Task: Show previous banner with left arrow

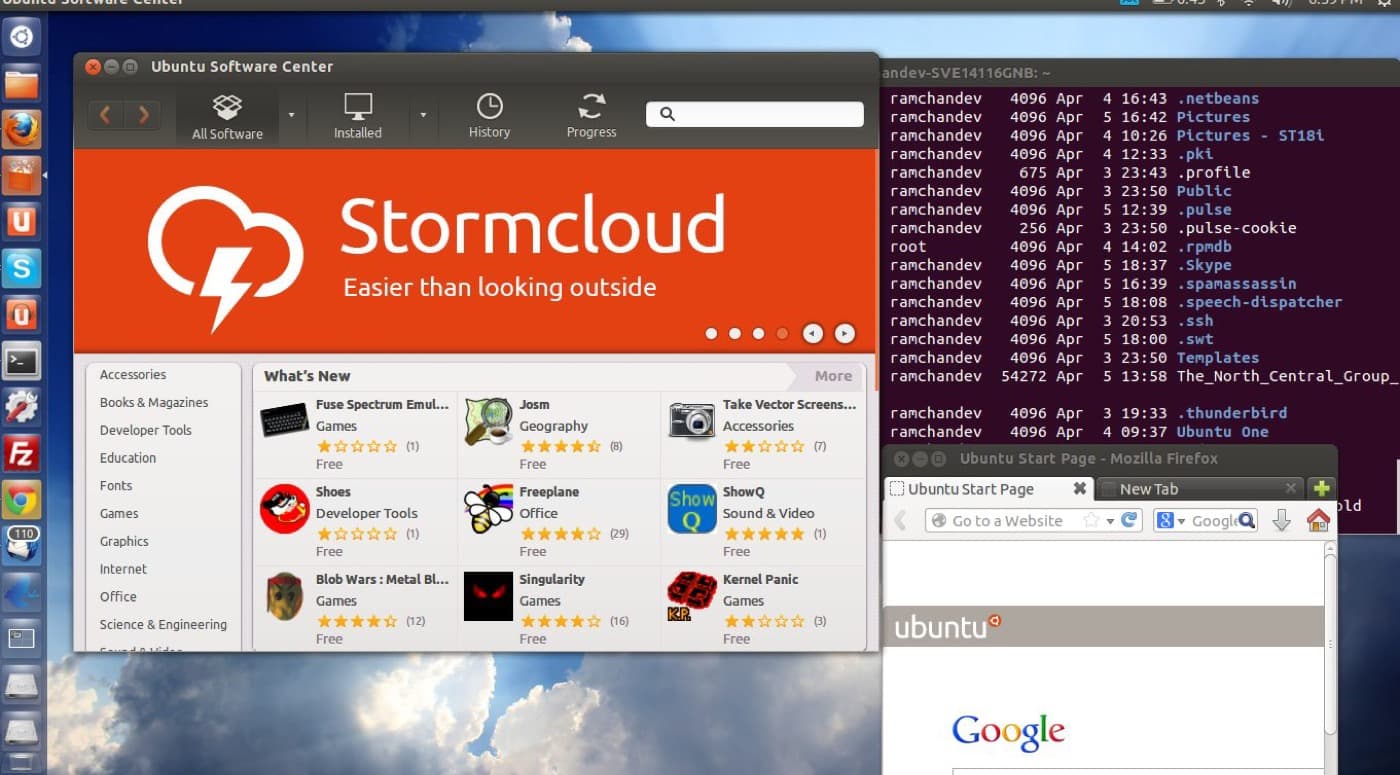Action: pyautogui.click(x=813, y=333)
